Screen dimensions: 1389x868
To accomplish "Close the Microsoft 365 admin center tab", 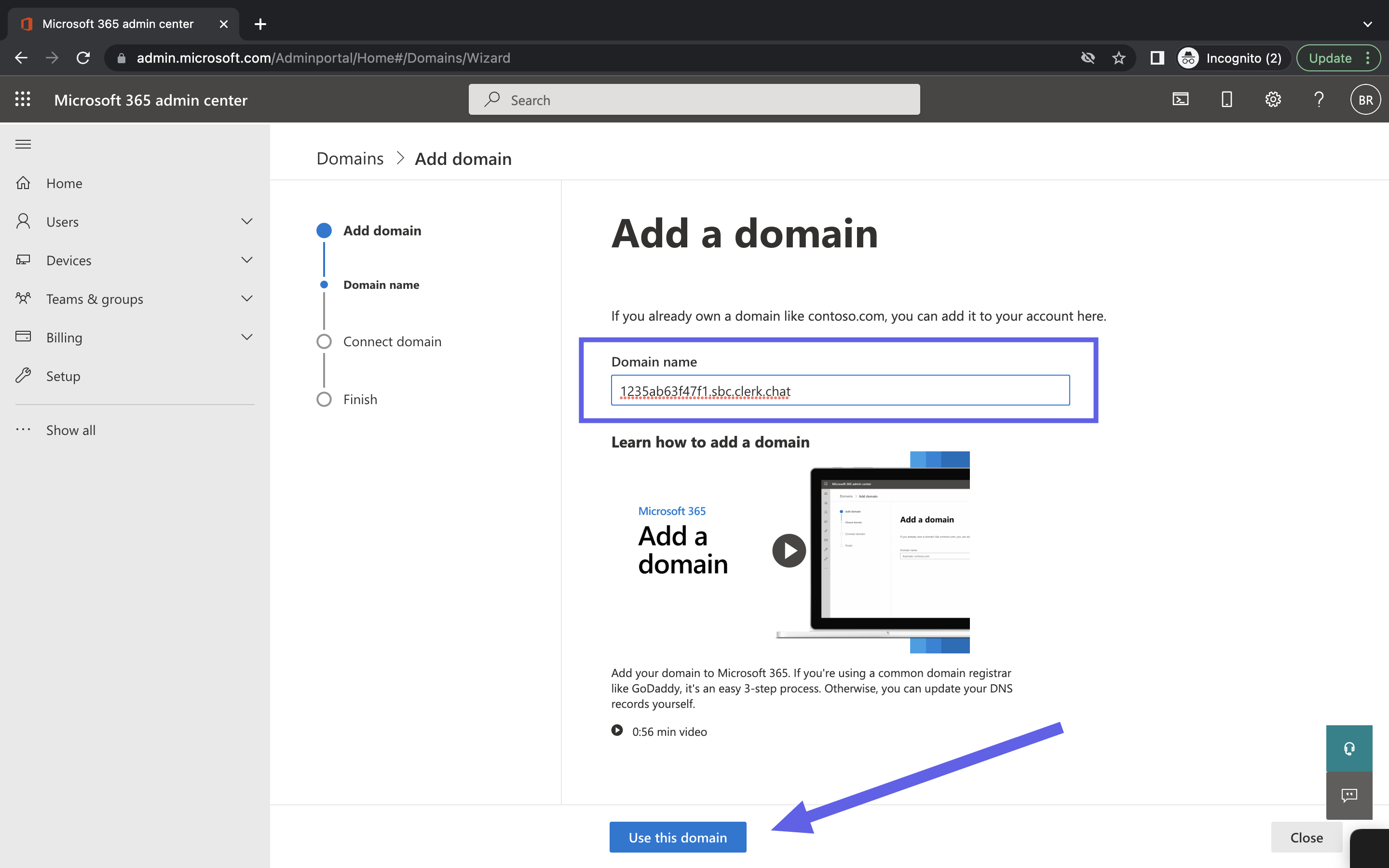I will (223, 24).
